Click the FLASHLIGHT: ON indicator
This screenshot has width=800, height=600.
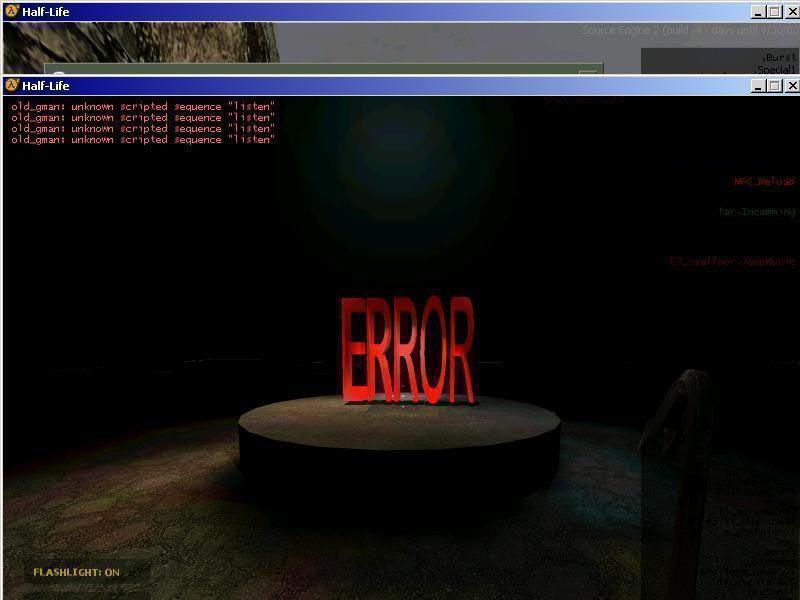(76, 572)
